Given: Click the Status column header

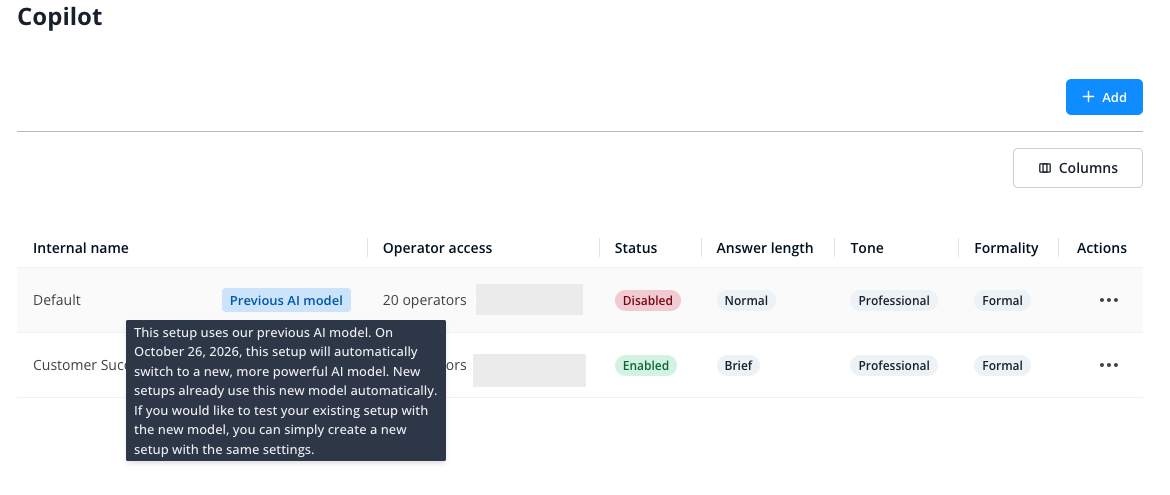Looking at the screenshot, I should [636, 248].
